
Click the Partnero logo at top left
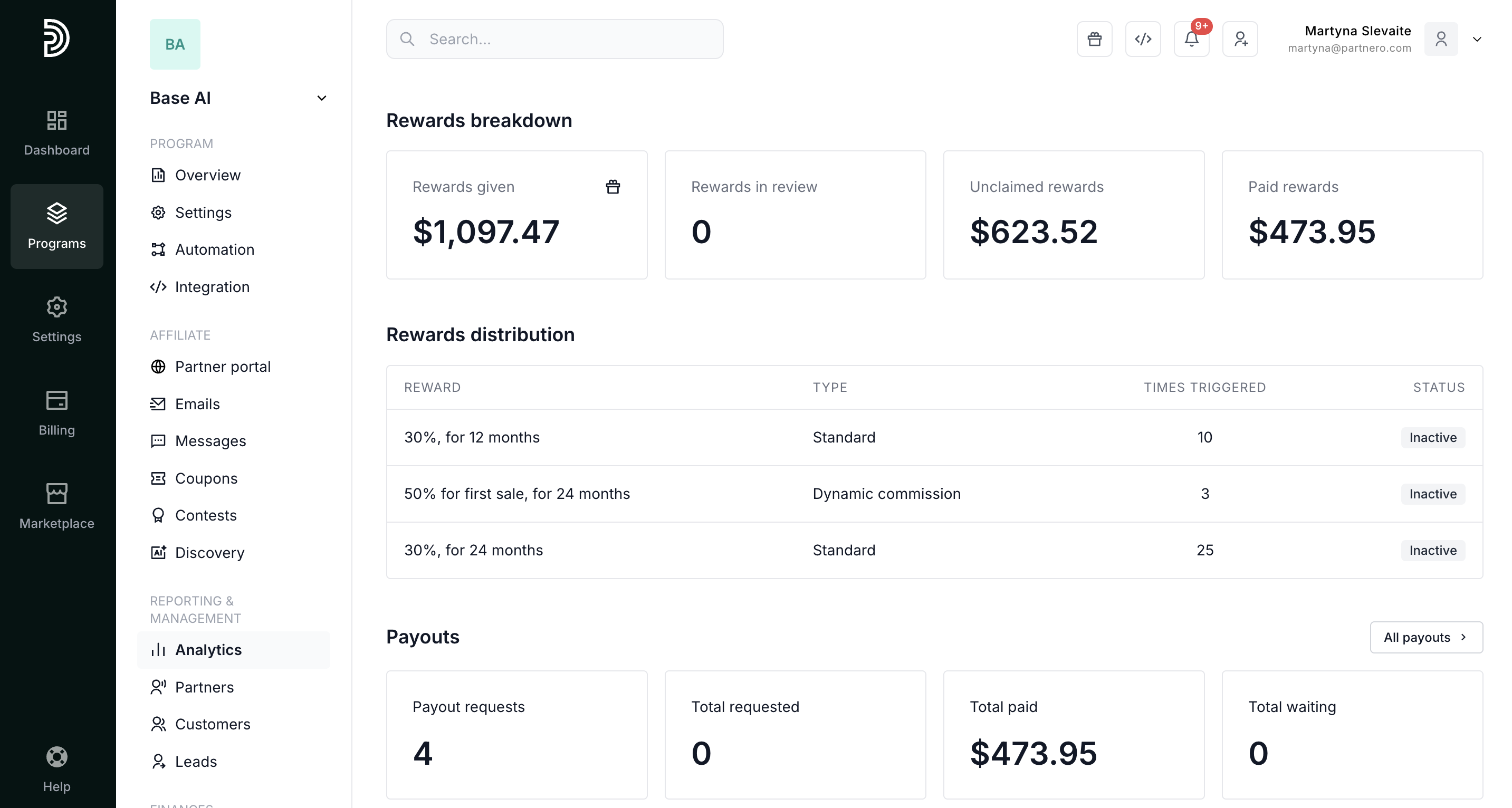click(57, 38)
